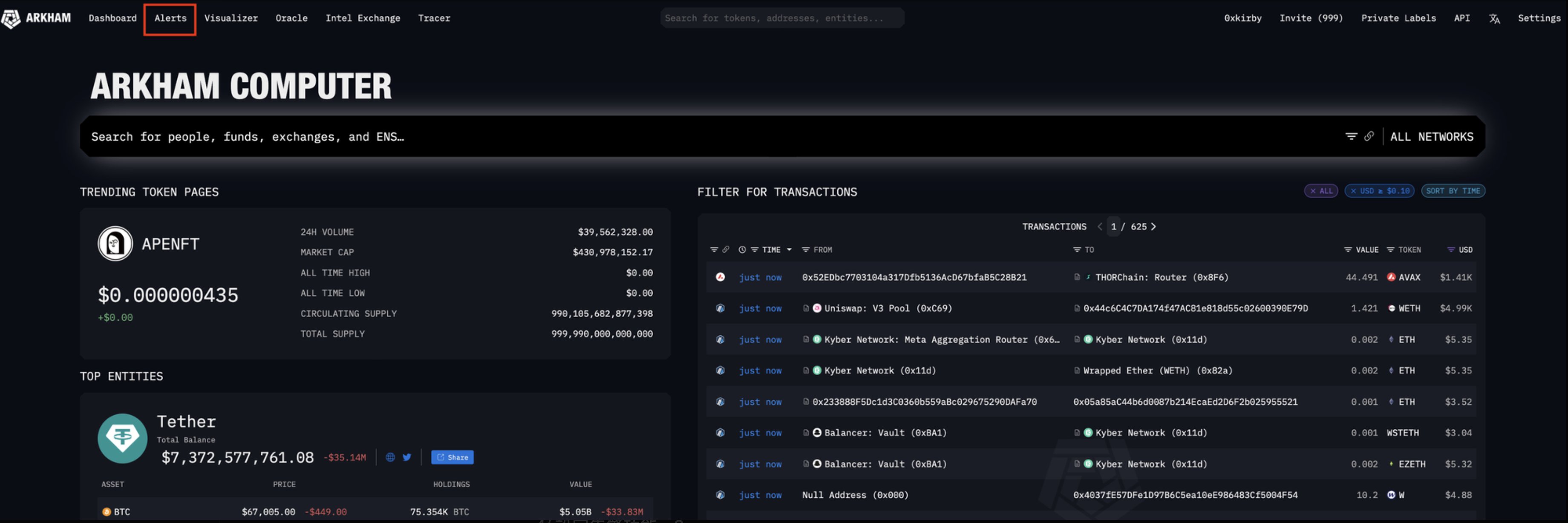1568x523 pixels.
Task: Open Intel Exchange
Action: [363, 18]
